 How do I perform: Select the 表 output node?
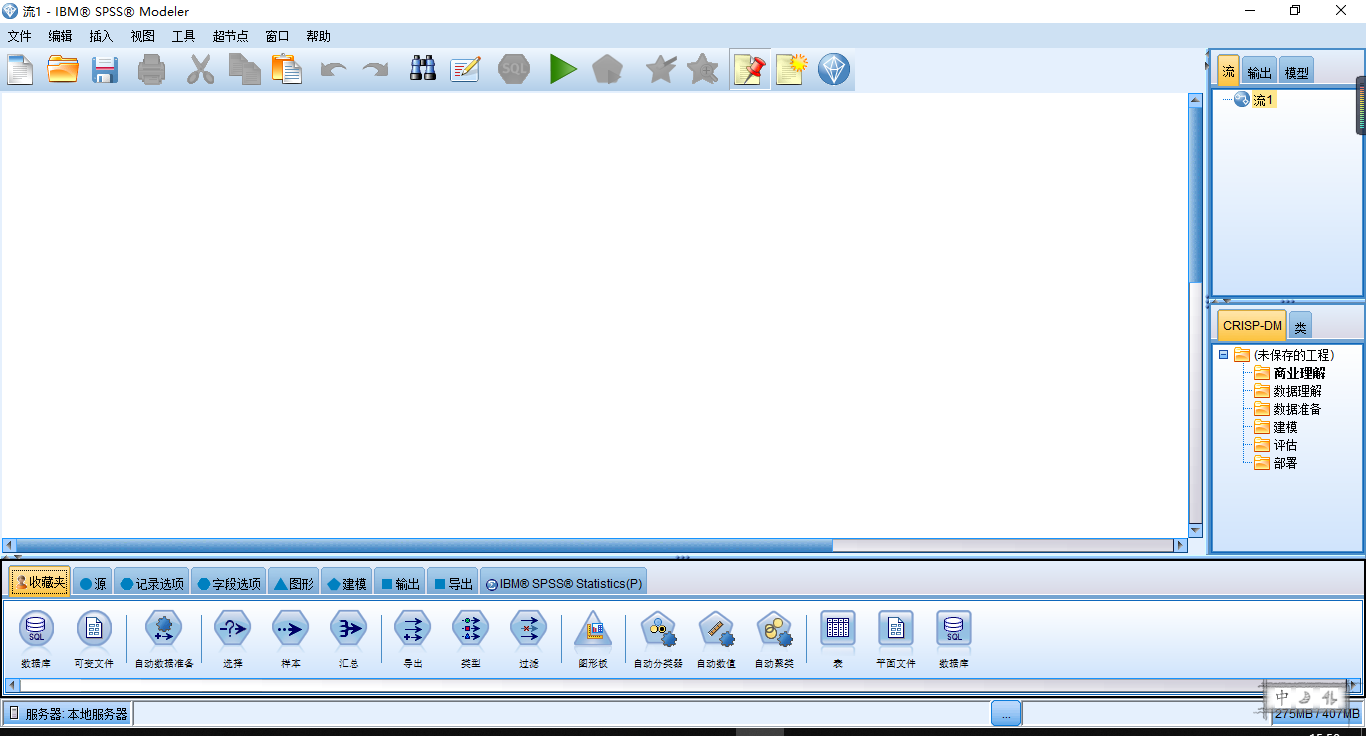838,637
